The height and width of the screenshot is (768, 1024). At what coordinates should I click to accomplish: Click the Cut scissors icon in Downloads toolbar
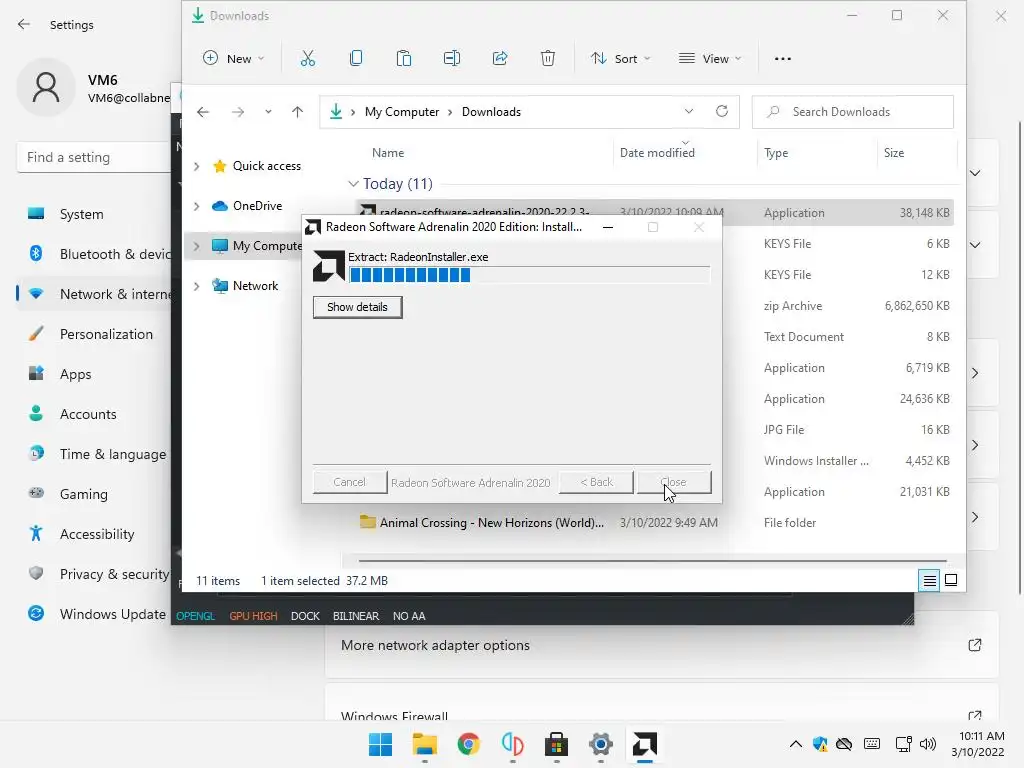(308, 59)
